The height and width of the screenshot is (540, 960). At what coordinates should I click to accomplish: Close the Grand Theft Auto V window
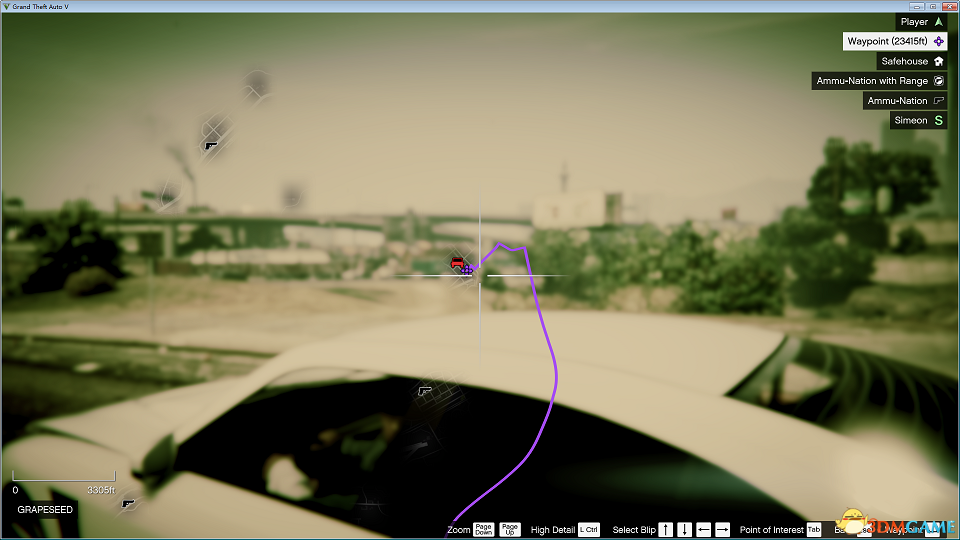tap(950, 6)
